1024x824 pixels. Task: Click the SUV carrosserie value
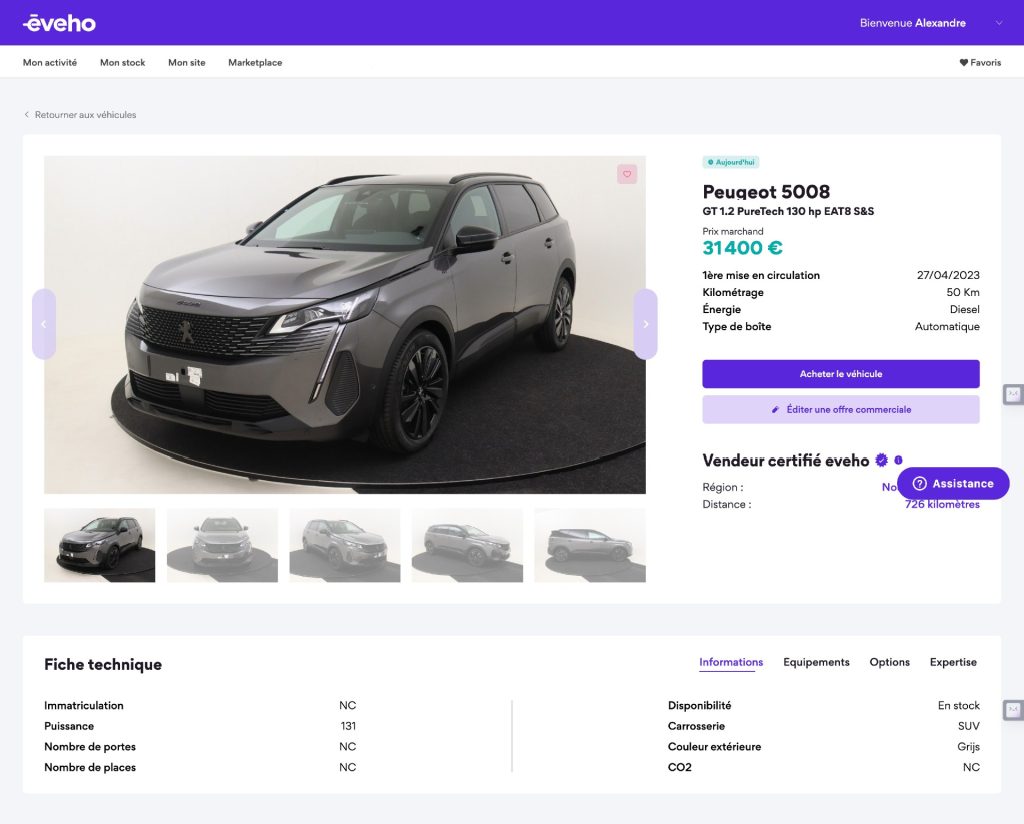[968, 726]
